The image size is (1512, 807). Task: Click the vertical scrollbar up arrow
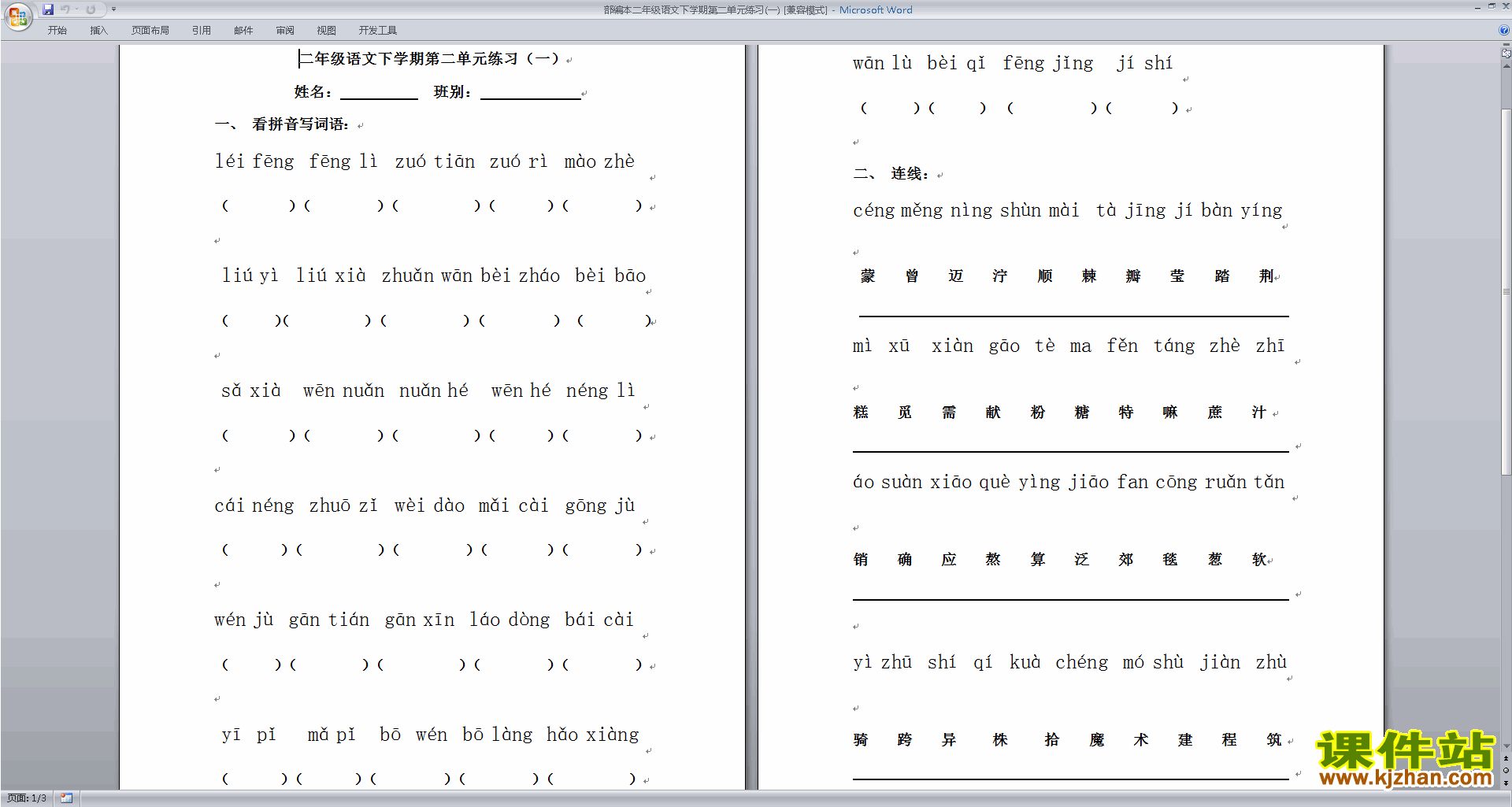pos(1506,67)
